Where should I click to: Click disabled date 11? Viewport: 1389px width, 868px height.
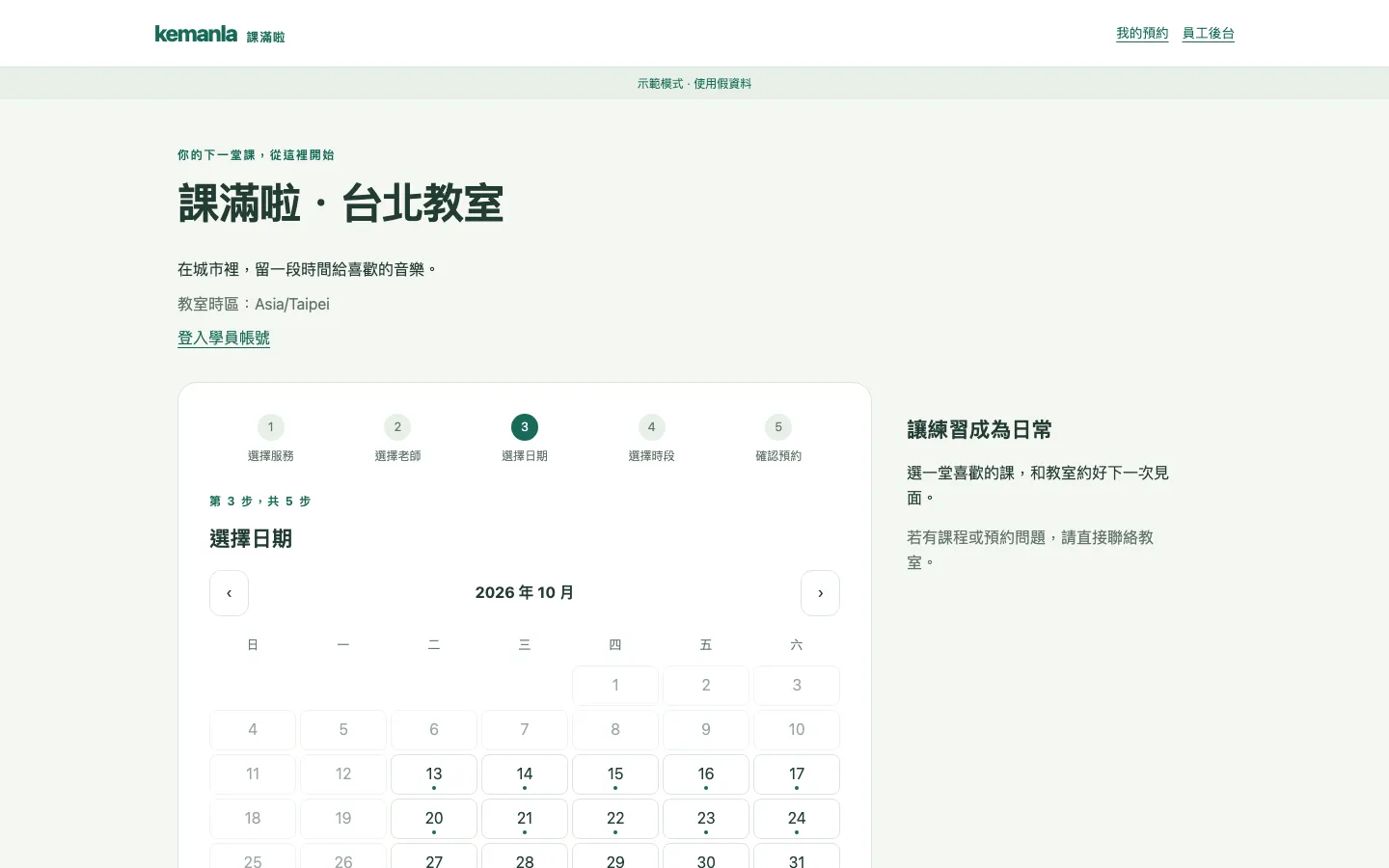click(253, 774)
